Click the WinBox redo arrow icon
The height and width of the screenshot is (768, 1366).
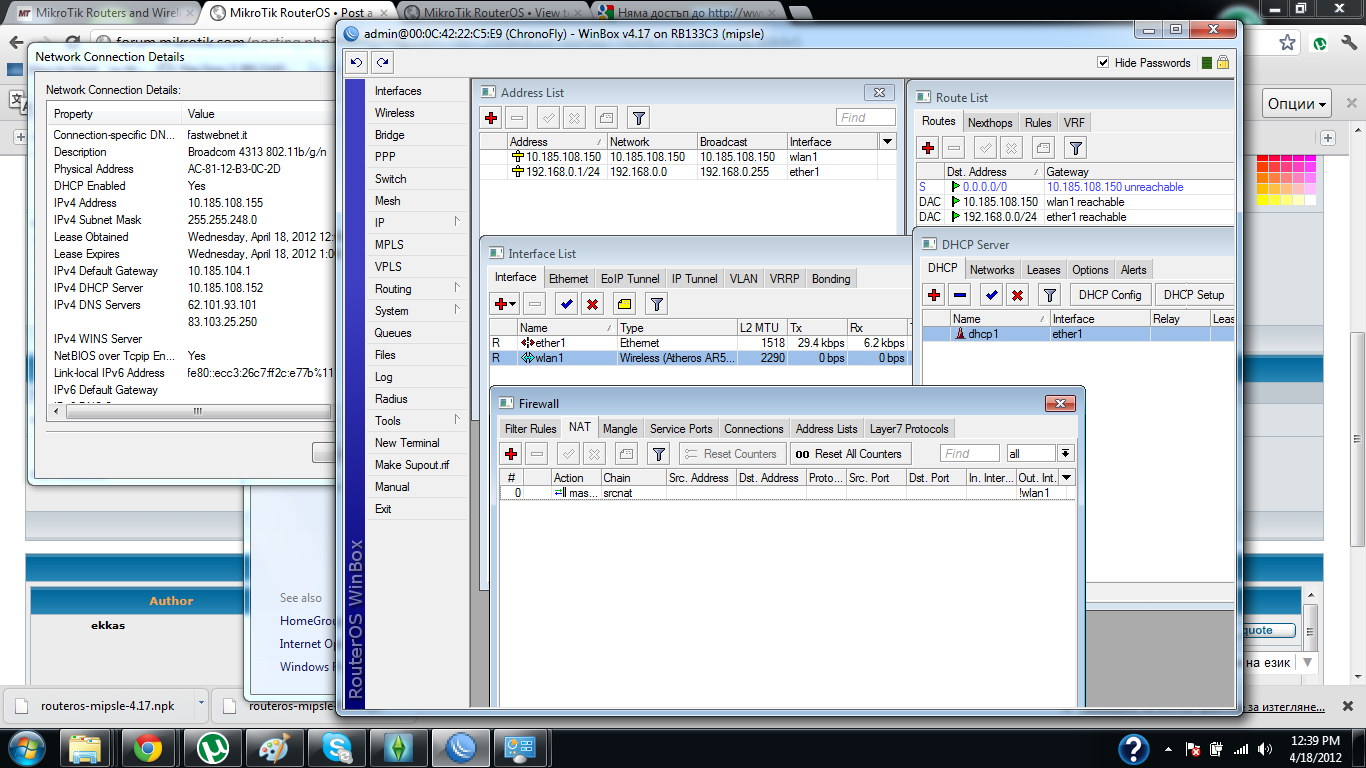coord(381,63)
